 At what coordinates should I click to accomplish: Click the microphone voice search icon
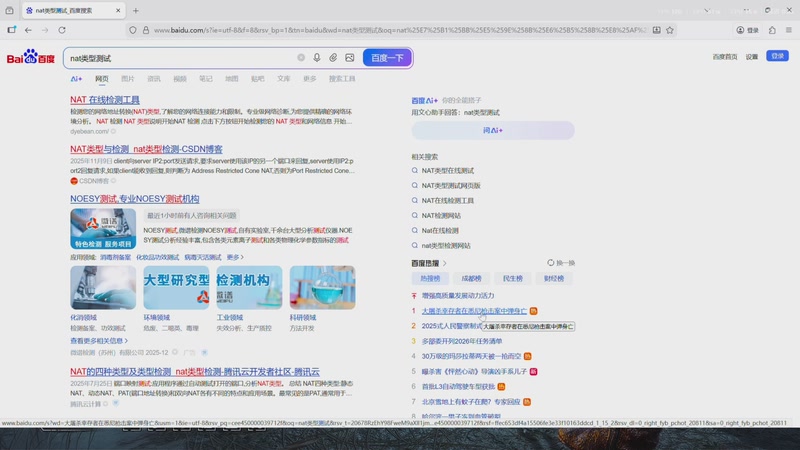[317, 58]
